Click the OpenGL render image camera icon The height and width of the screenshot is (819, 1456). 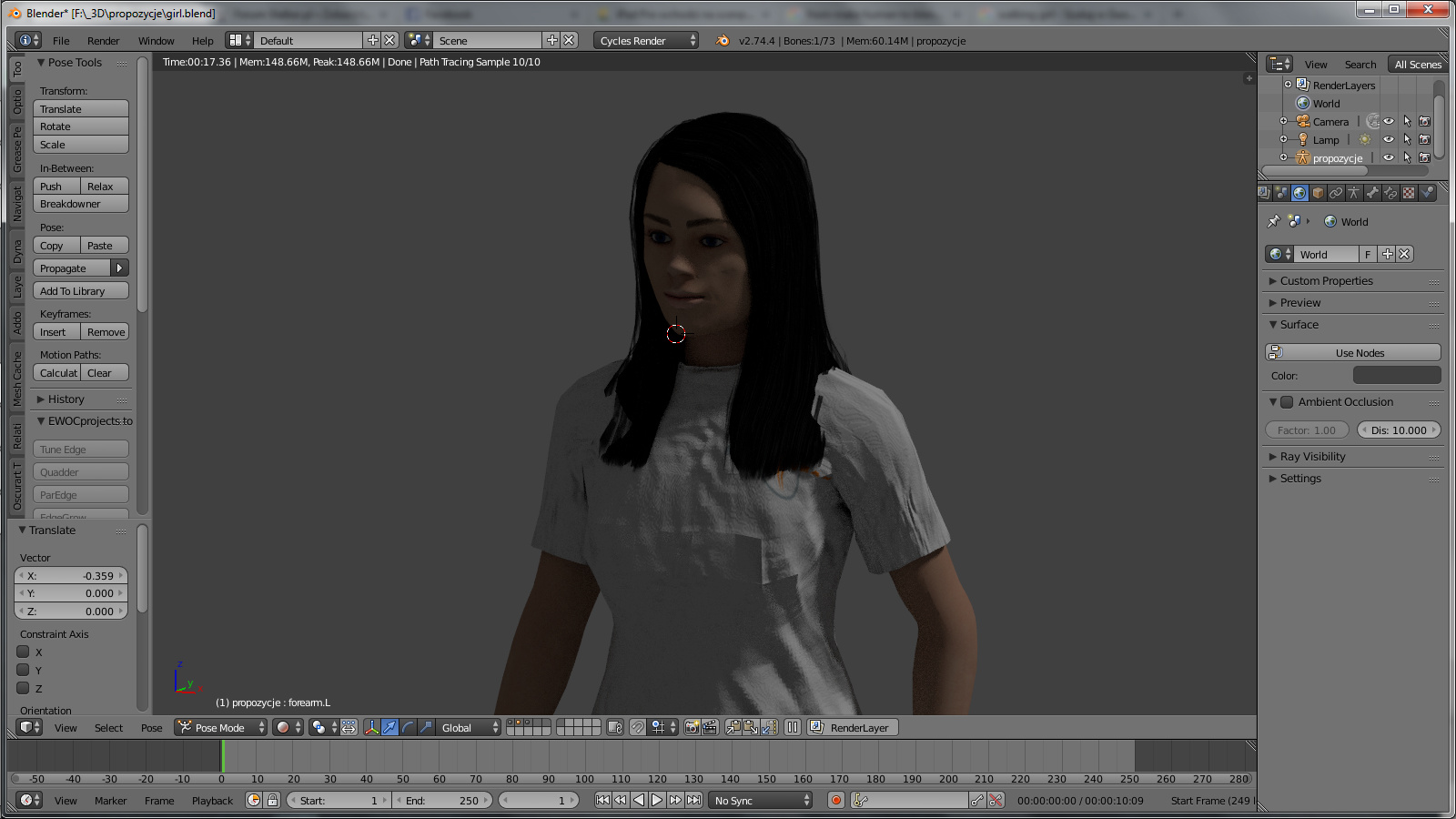pos(693,728)
